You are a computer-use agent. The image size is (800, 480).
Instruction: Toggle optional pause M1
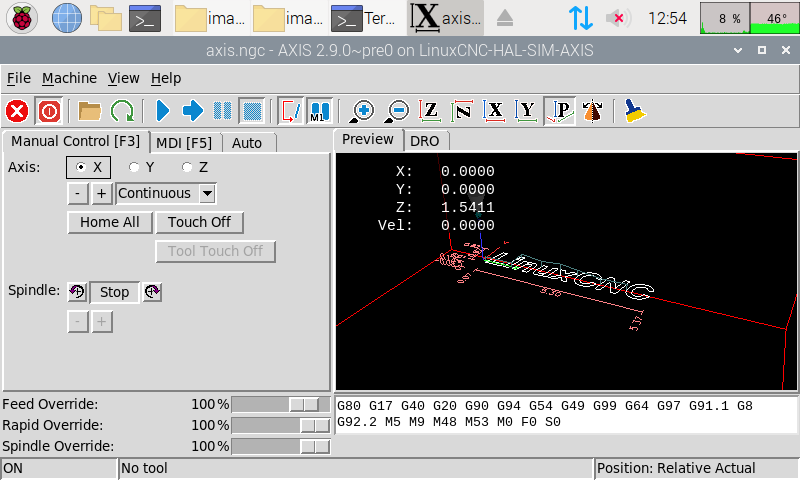pyautogui.click(x=320, y=111)
